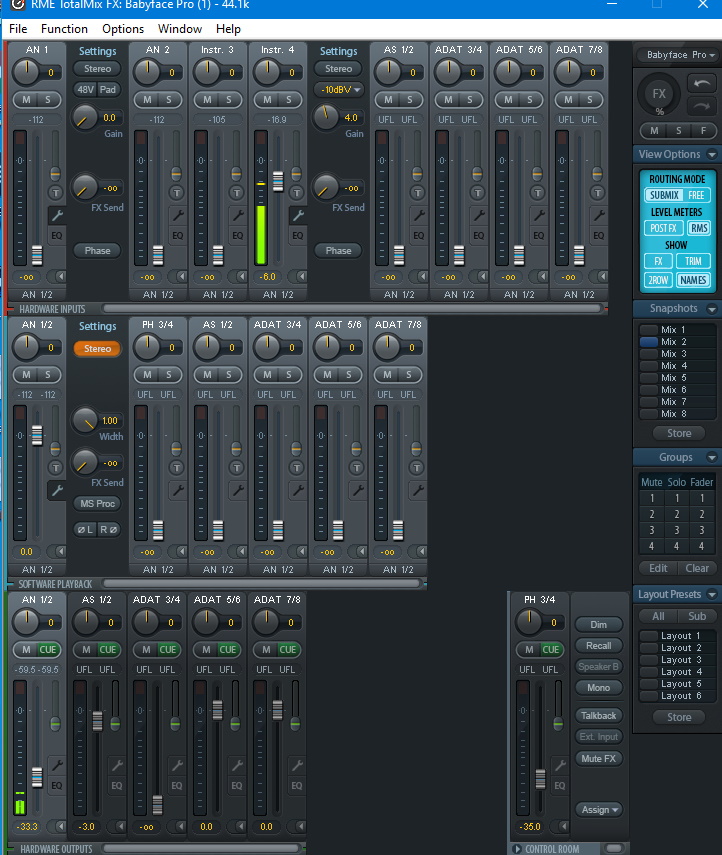This screenshot has width=722, height=855.
Task: Click the Mono button in Control Room
Action: coord(599,688)
